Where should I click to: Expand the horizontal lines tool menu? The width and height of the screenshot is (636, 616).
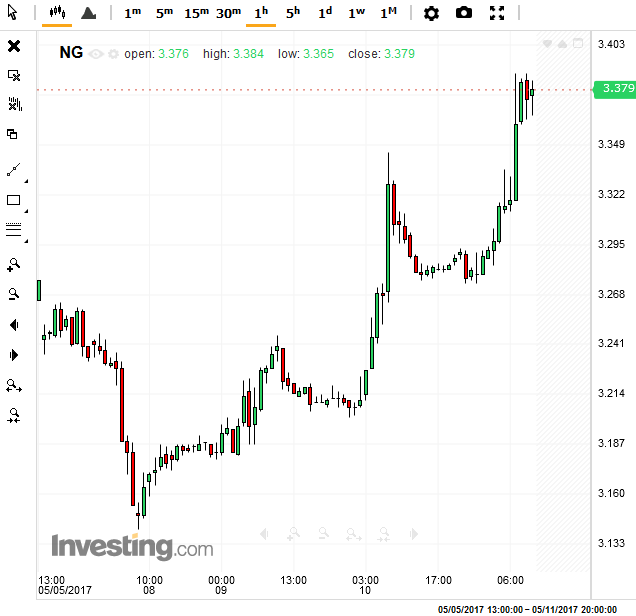tap(26, 239)
